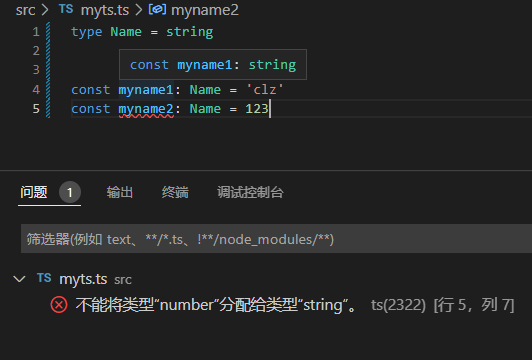532x360 pixels.
Task: Click the TS file icon in breadcrumb
Action: click(x=66, y=9)
